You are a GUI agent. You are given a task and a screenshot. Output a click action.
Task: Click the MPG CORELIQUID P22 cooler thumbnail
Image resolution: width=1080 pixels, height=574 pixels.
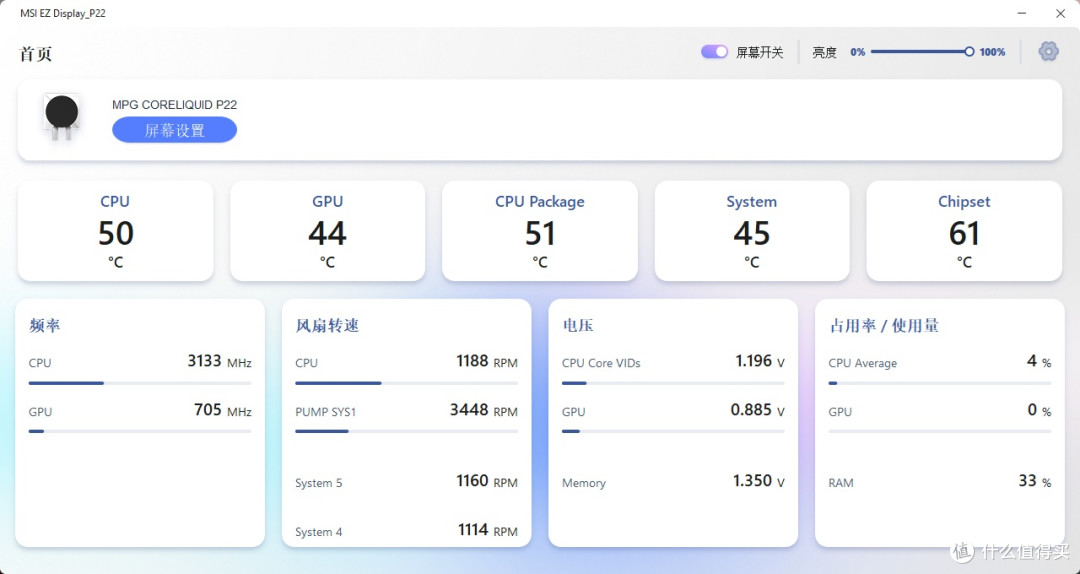tap(62, 116)
